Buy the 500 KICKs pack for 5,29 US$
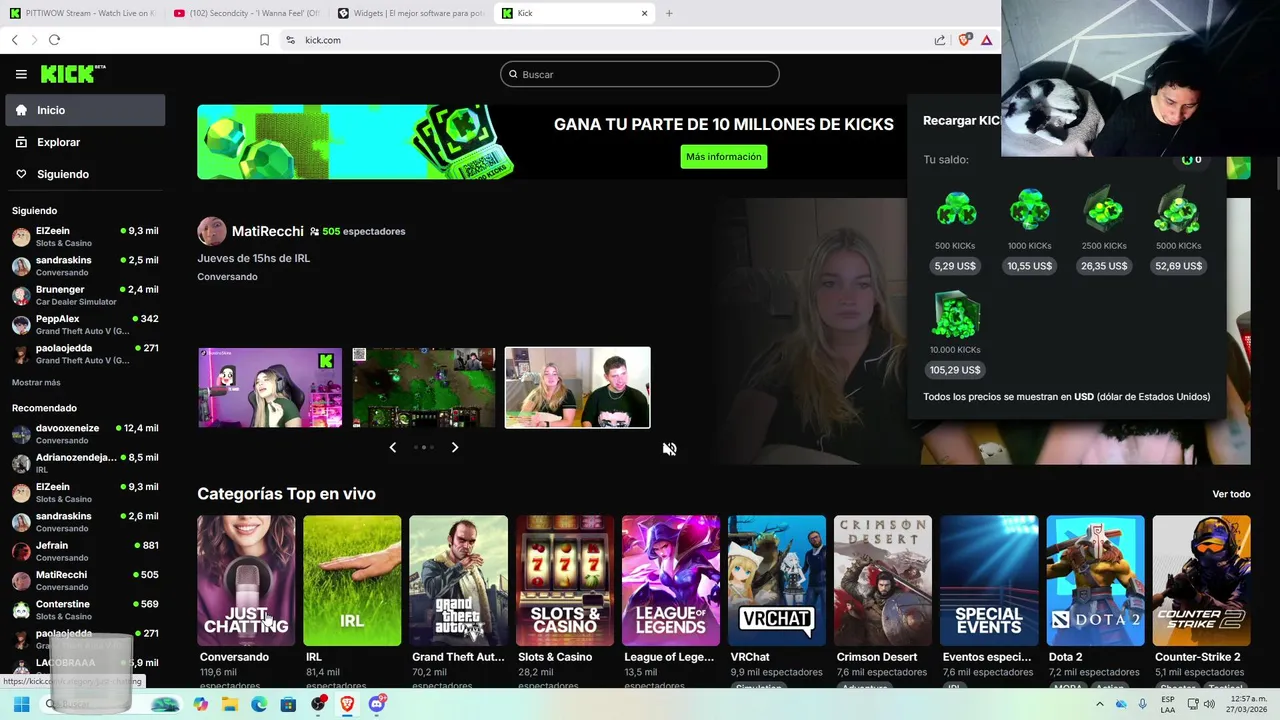The height and width of the screenshot is (720, 1280). click(x=955, y=266)
